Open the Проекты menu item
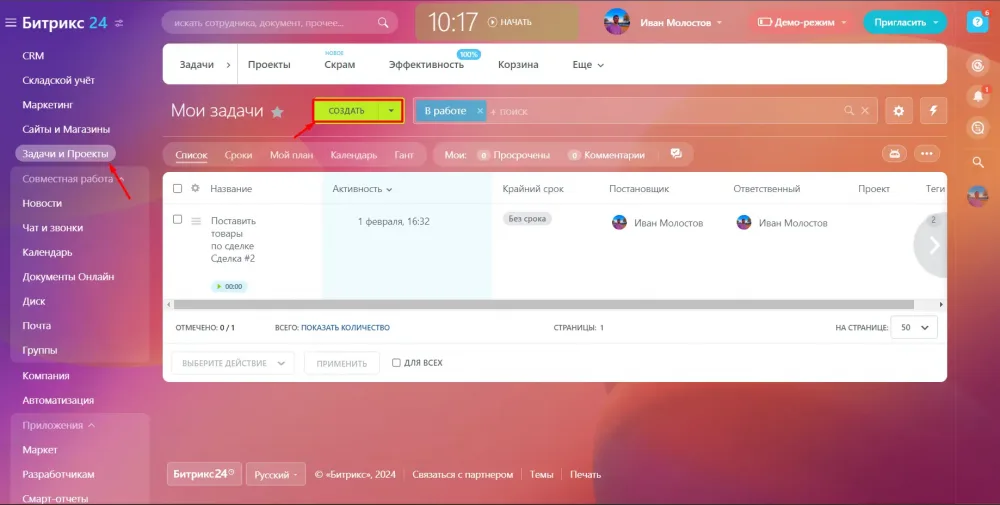 [x=269, y=64]
